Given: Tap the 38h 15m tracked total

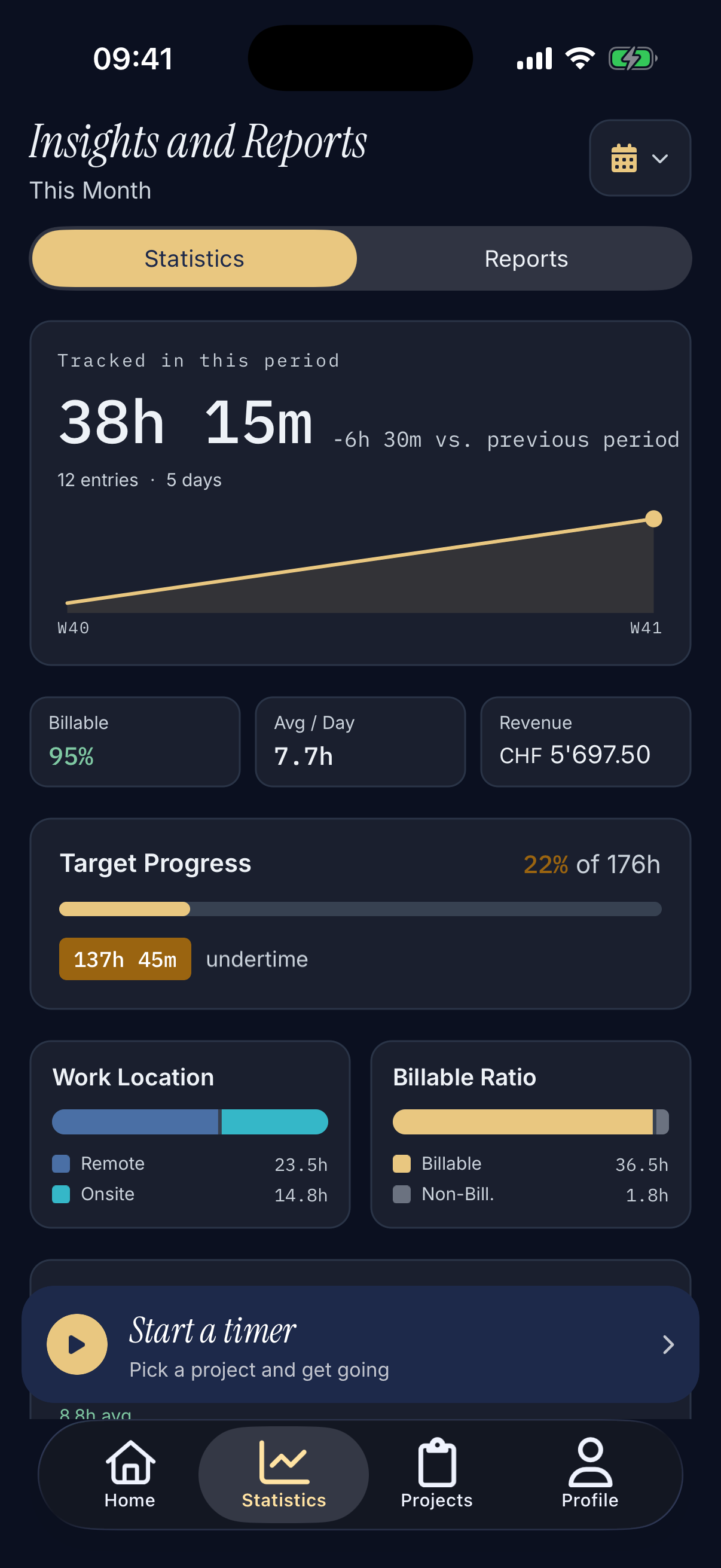Looking at the screenshot, I should pyautogui.click(x=185, y=422).
